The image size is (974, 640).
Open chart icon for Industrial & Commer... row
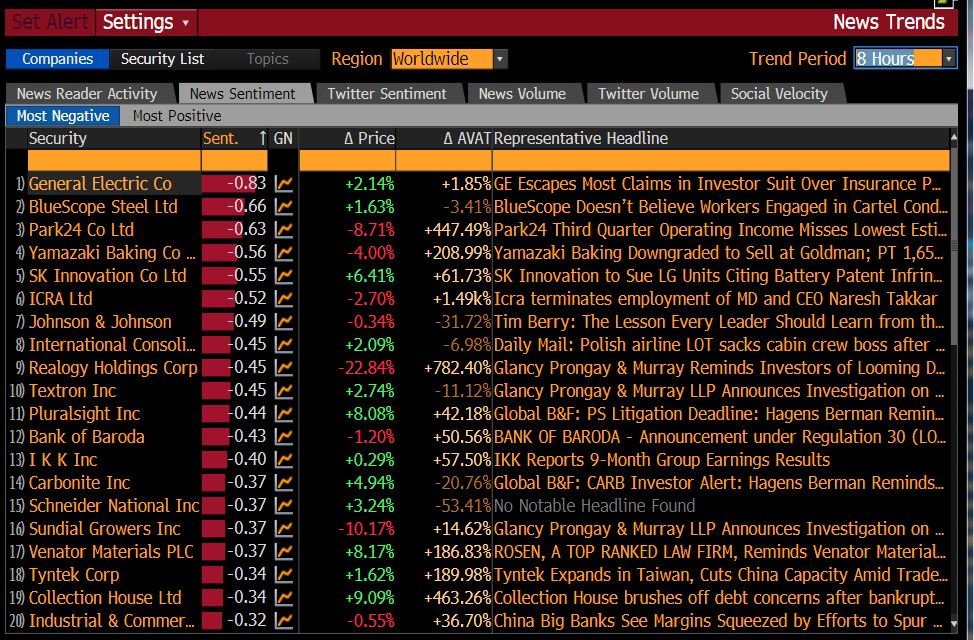click(x=284, y=621)
